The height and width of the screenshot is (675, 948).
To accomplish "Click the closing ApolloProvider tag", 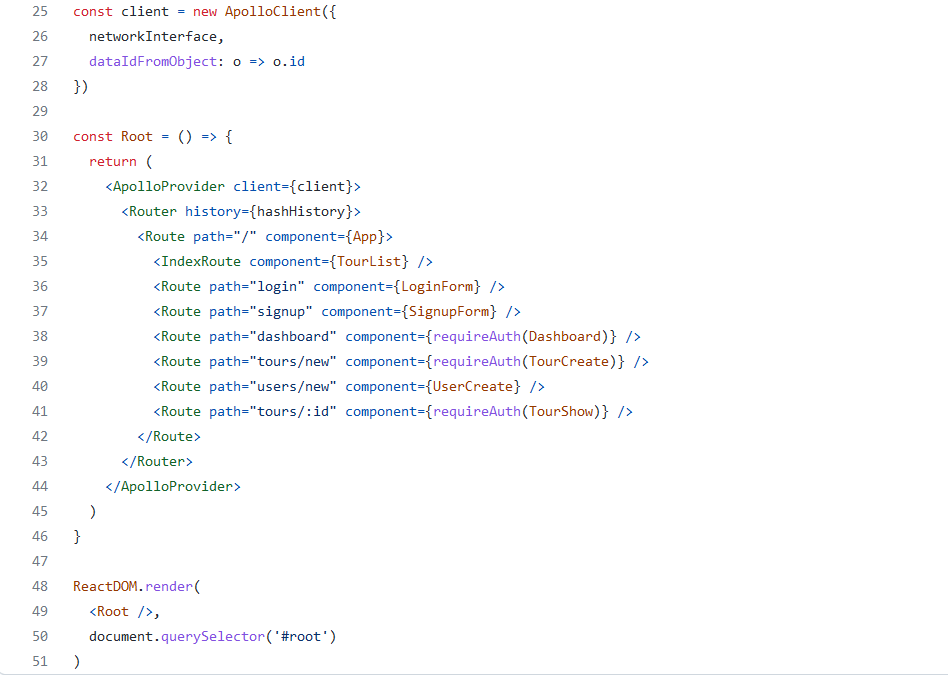I will [177, 486].
